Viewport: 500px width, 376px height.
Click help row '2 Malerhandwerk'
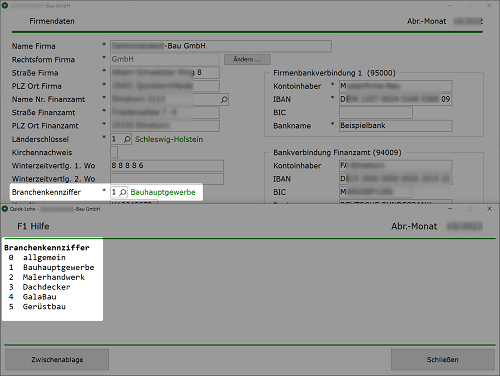(x=47, y=277)
